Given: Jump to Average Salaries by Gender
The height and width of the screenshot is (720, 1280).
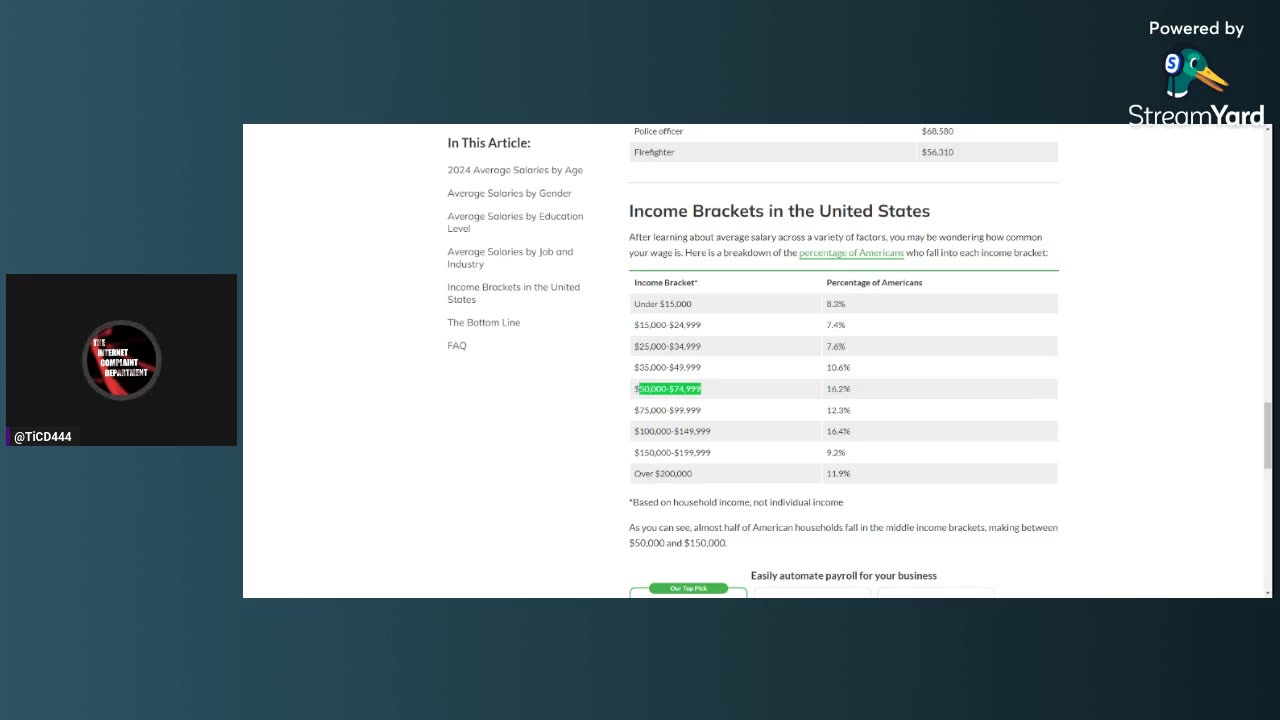Looking at the screenshot, I should [509, 193].
